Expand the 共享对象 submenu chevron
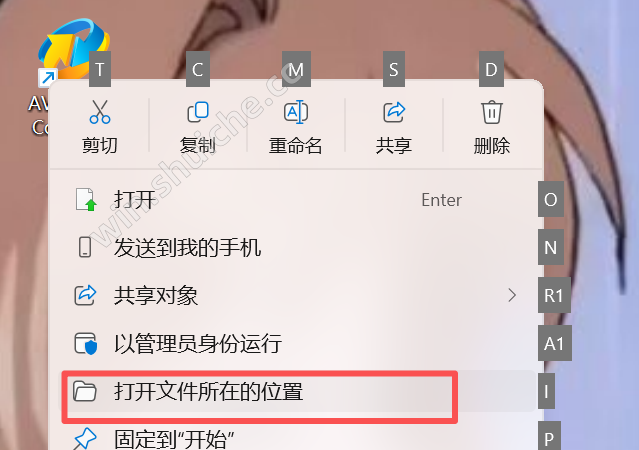This screenshot has width=639, height=450. (512, 295)
